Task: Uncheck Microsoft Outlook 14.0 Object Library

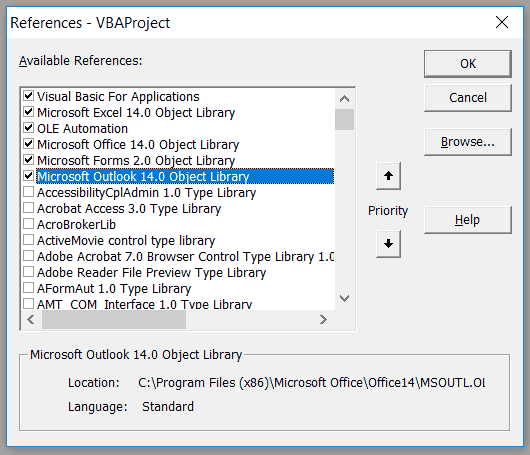Action: pyautogui.click(x=28, y=176)
